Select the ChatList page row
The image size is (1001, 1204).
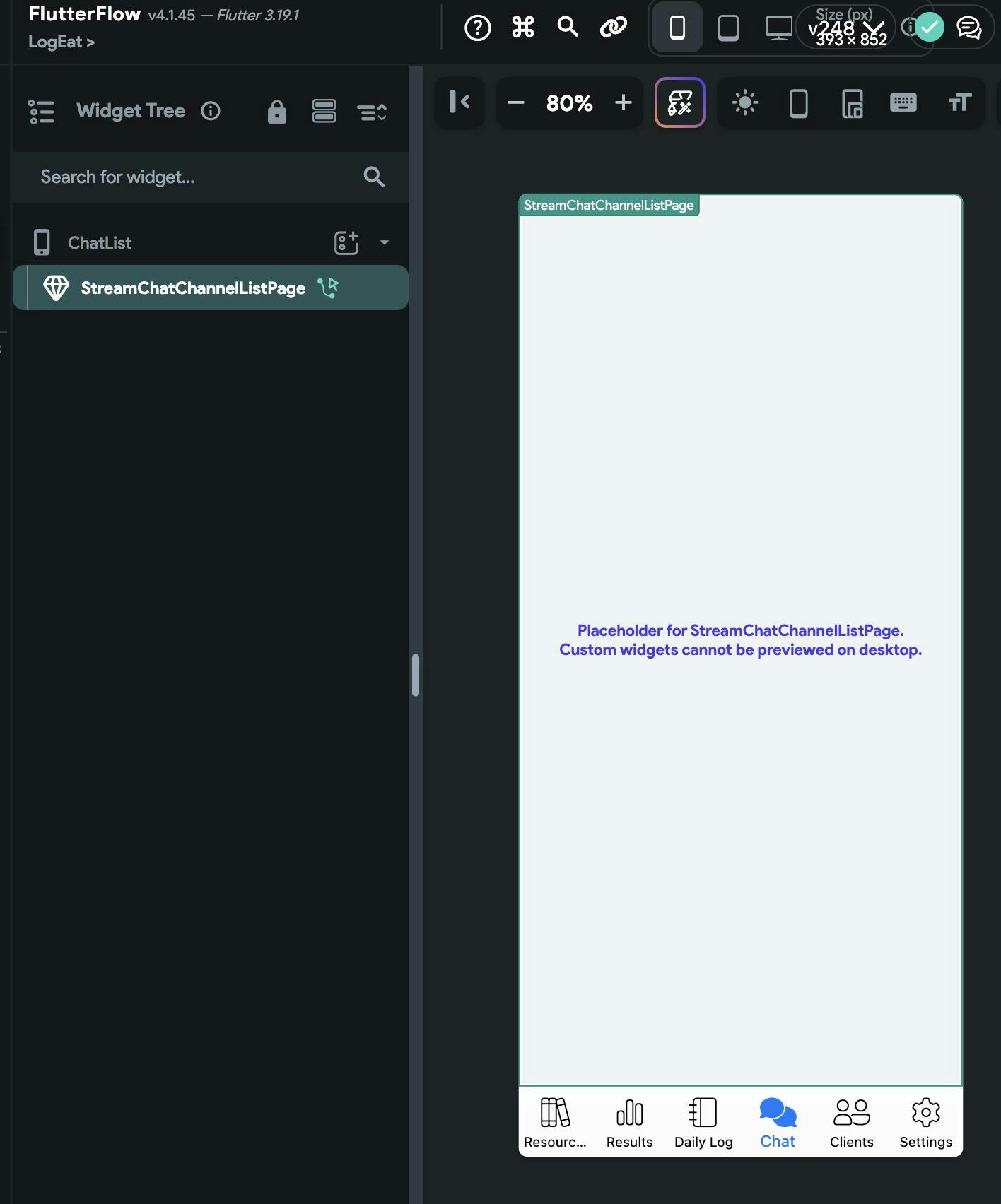tap(211, 242)
